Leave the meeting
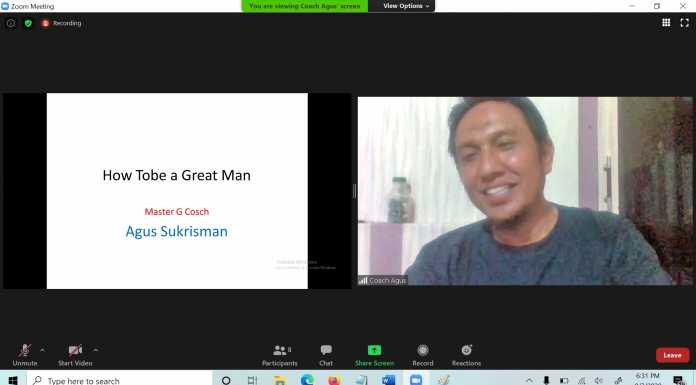Viewport: 696px width, 385px height. pyautogui.click(x=672, y=355)
